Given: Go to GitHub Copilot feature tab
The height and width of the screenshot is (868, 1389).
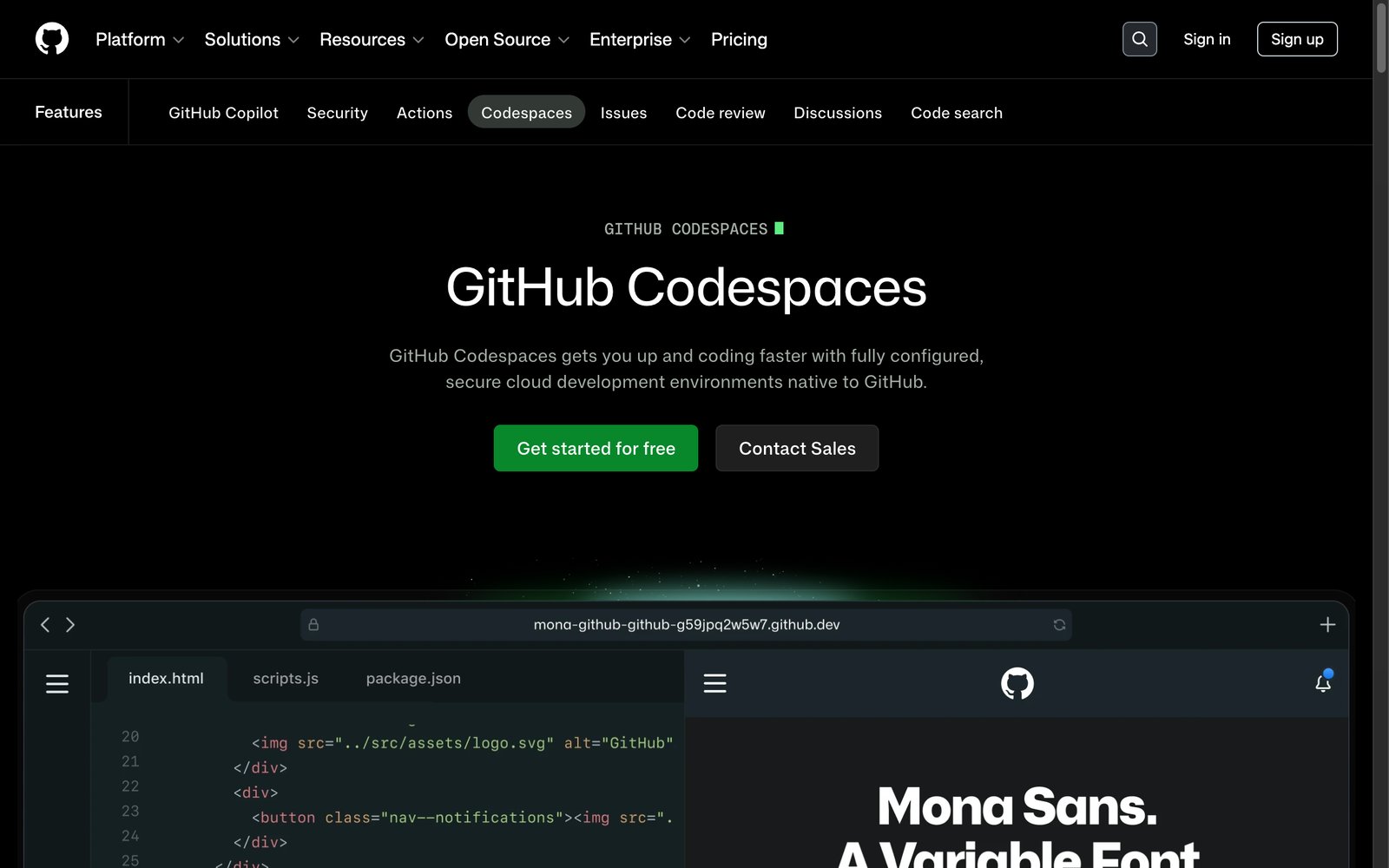Looking at the screenshot, I should 223,113.
